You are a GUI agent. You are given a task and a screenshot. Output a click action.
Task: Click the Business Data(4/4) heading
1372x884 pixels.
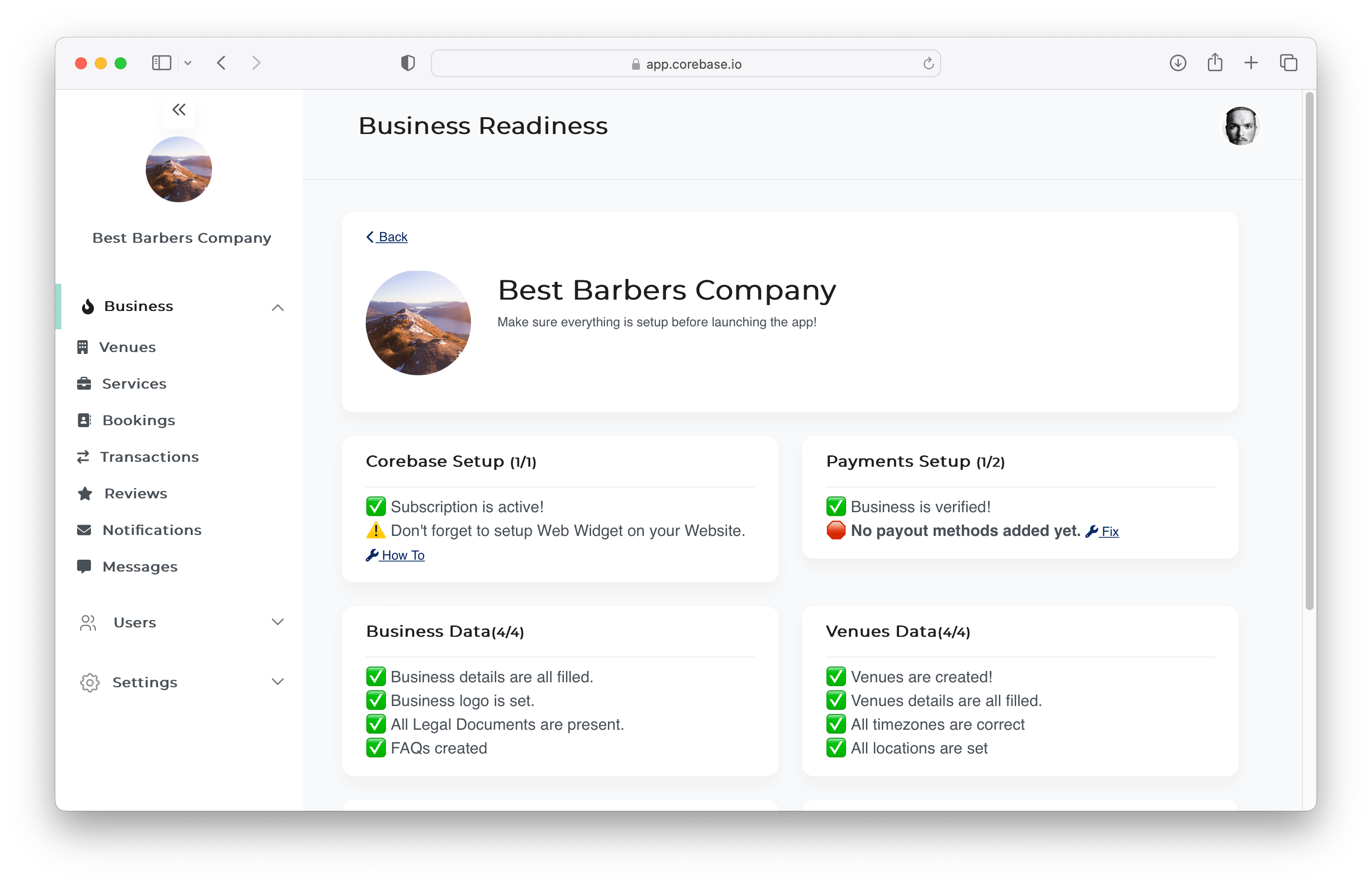pyautogui.click(x=445, y=631)
